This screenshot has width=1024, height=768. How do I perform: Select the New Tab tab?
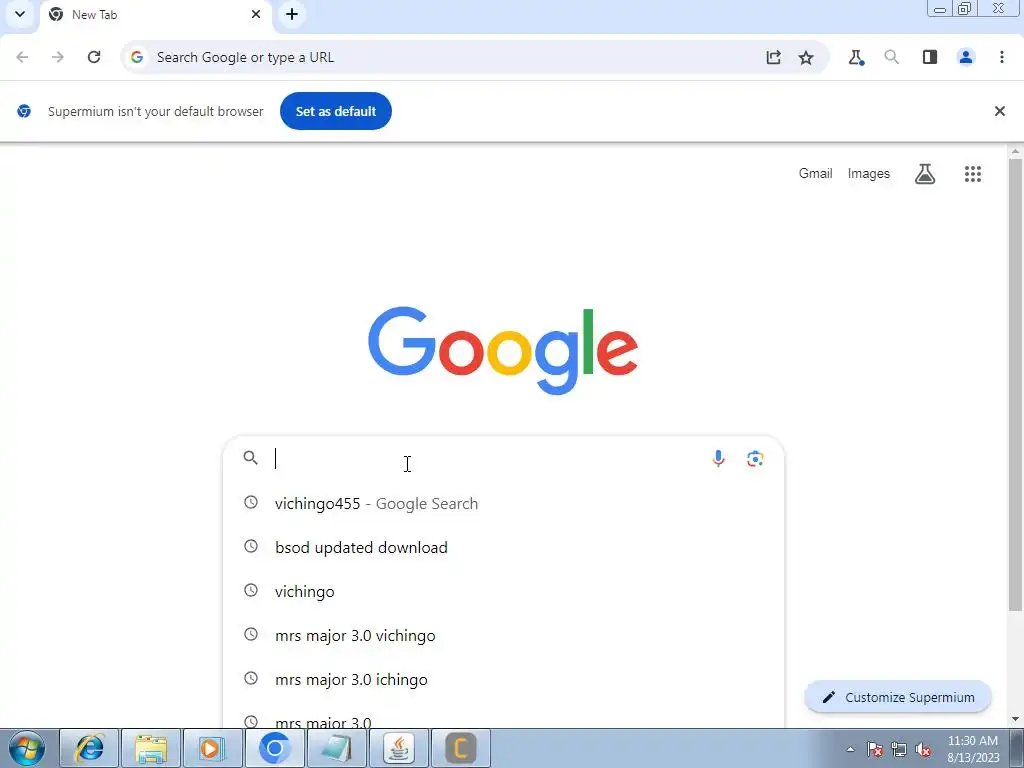pyautogui.click(x=154, y=14)
